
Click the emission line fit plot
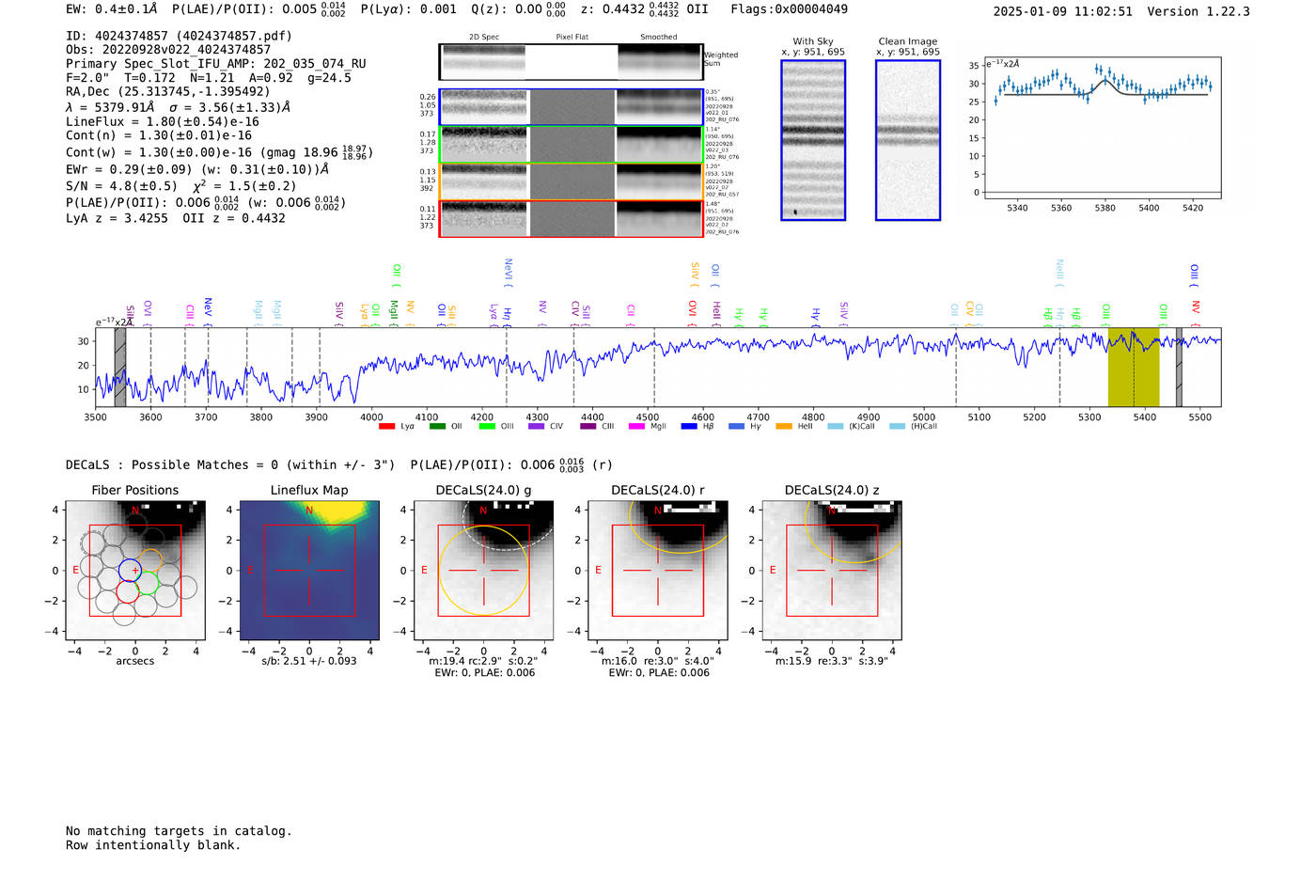[1102, 128]
